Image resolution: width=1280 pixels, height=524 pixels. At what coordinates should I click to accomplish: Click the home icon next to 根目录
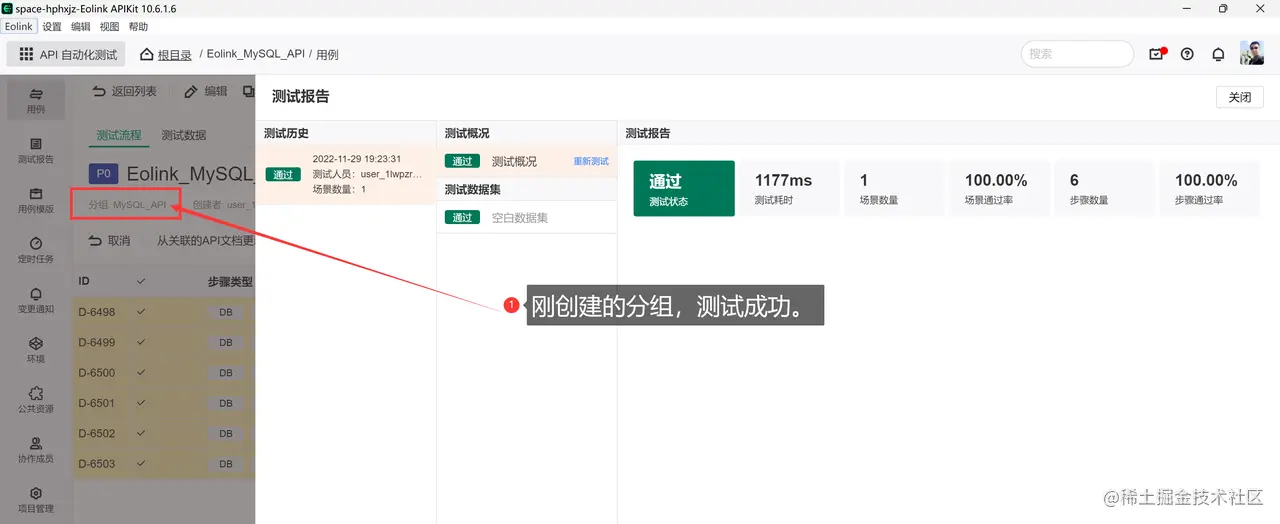click(147, 54)
